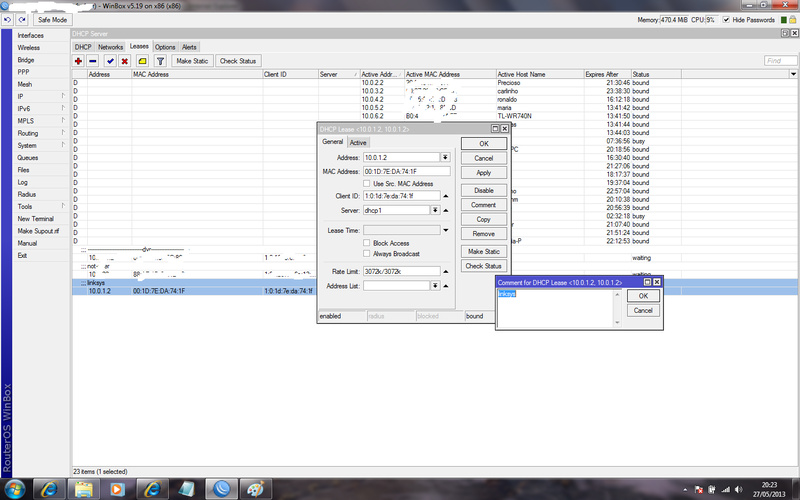Click the green status square icon
Screen dimensions: 800x500
[784, 20]
